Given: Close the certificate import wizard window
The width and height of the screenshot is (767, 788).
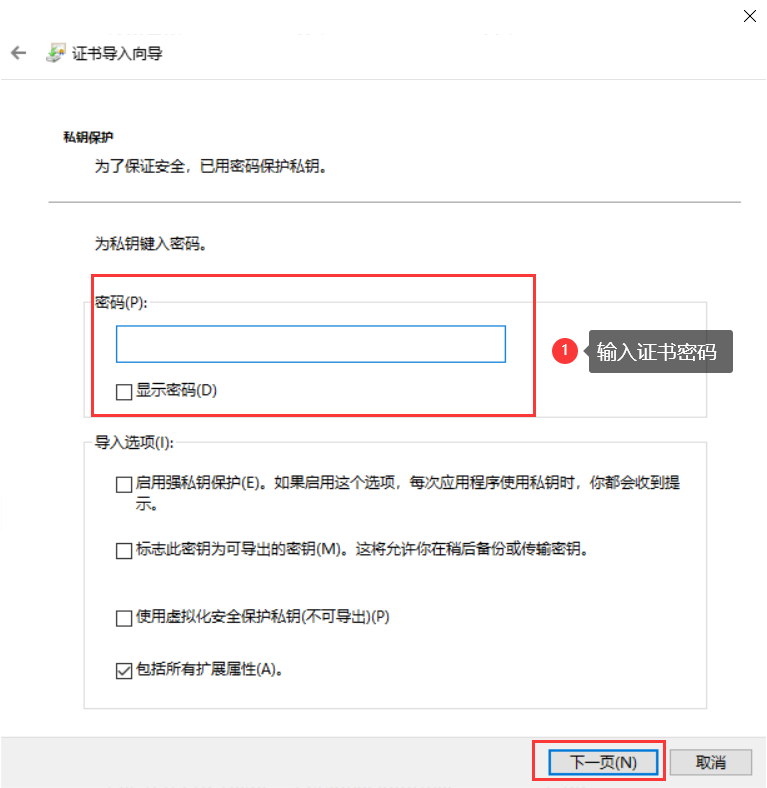Looking at the screenshot, I should (x=749, y=16).
